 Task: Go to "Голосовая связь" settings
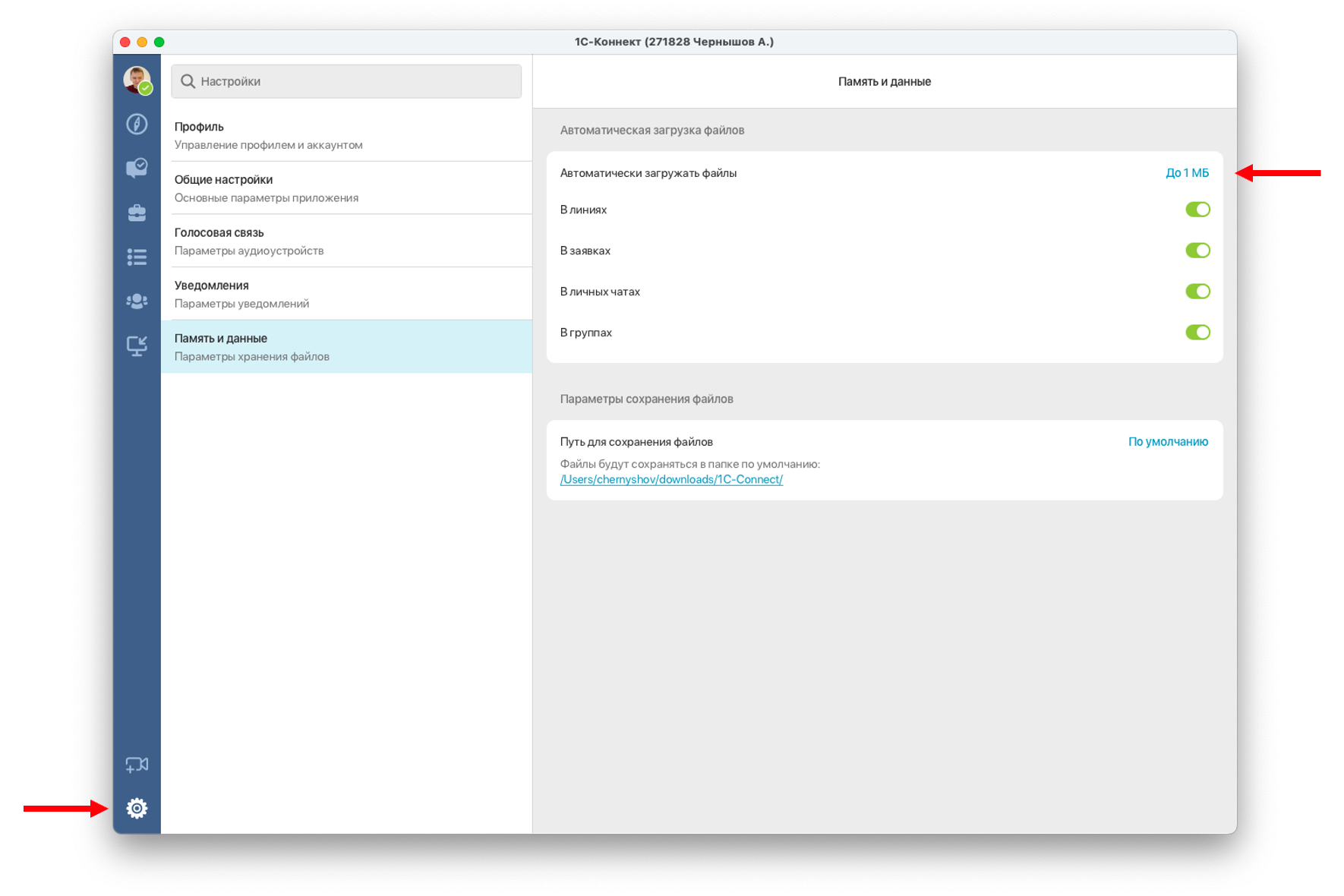pos(346,241)
